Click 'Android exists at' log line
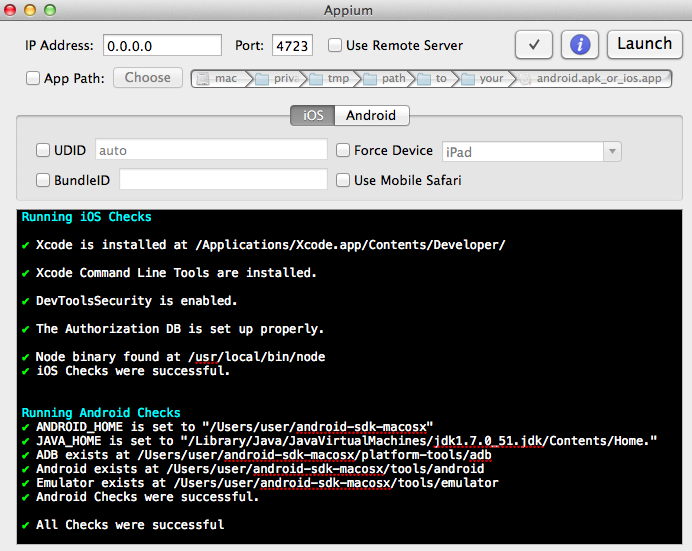Image resolution: width=692 pixels, height=551 pixels. (253, 469)
